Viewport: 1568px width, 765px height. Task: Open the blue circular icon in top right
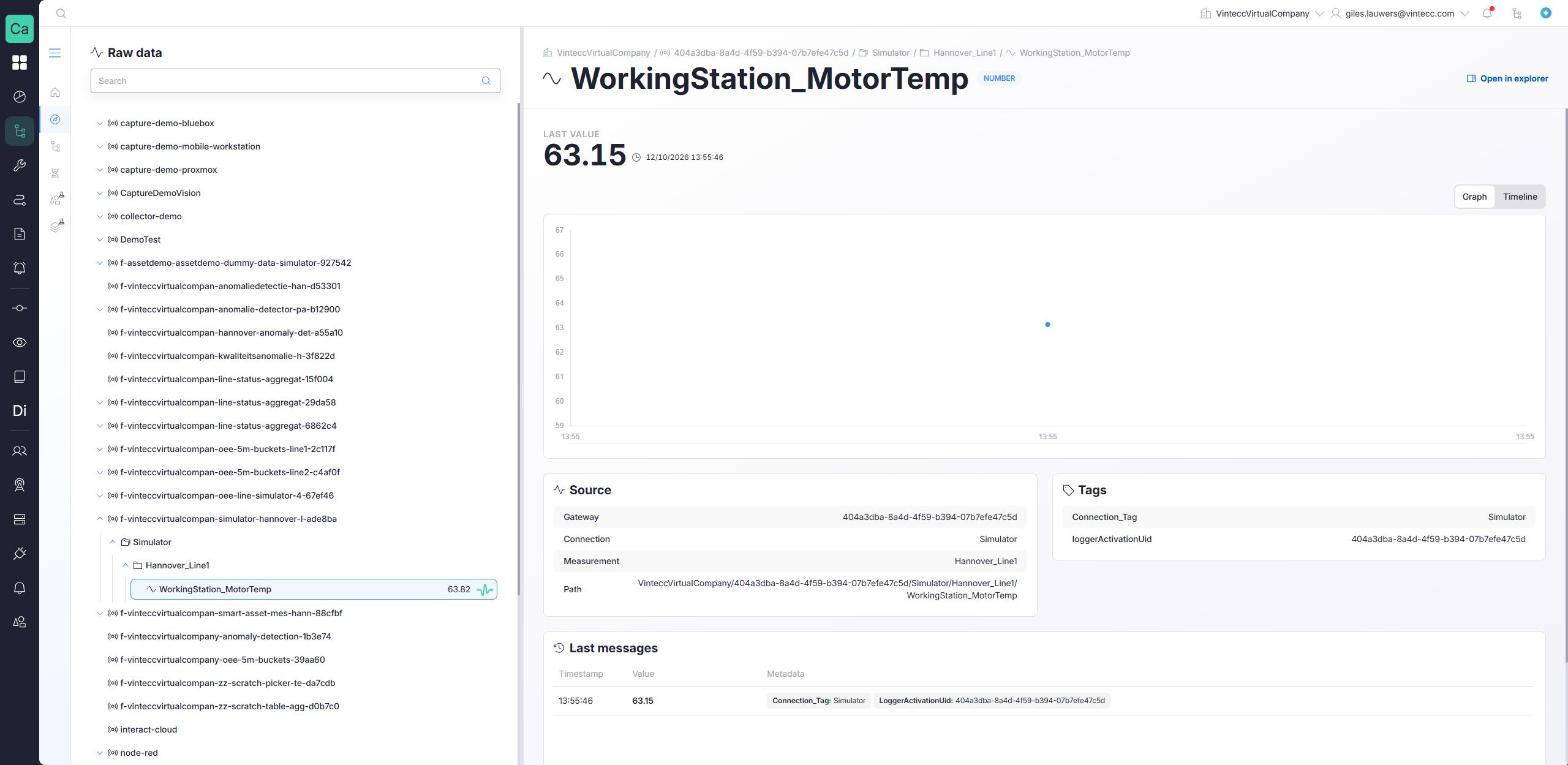click(1546, 13)
